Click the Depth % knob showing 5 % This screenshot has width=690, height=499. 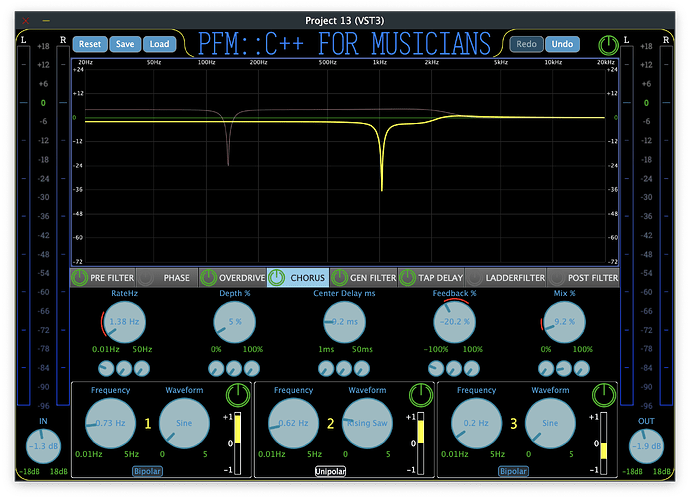(x=235, y=322)
